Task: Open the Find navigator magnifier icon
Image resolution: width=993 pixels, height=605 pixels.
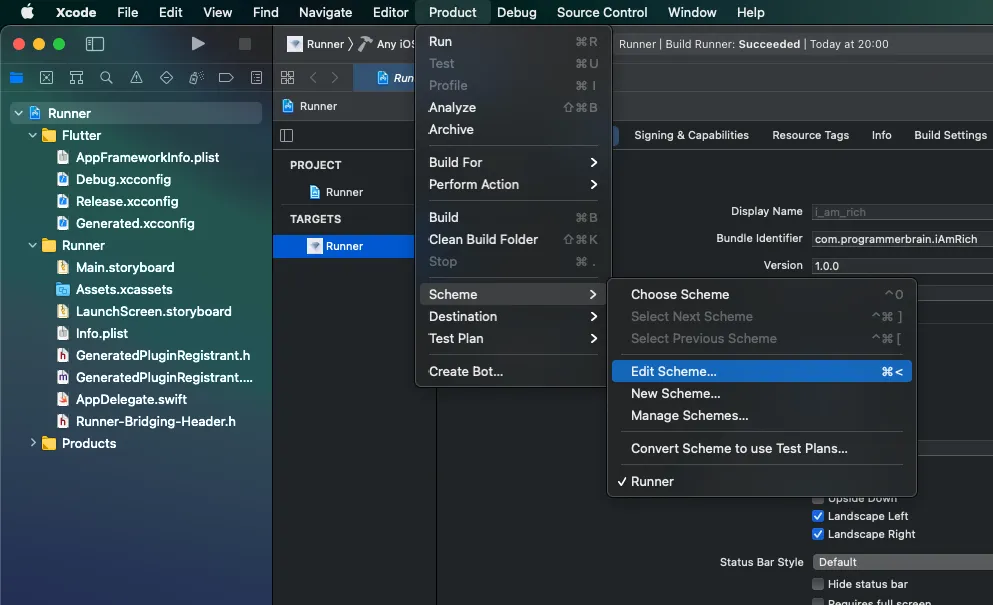Action: click(106, 78)
